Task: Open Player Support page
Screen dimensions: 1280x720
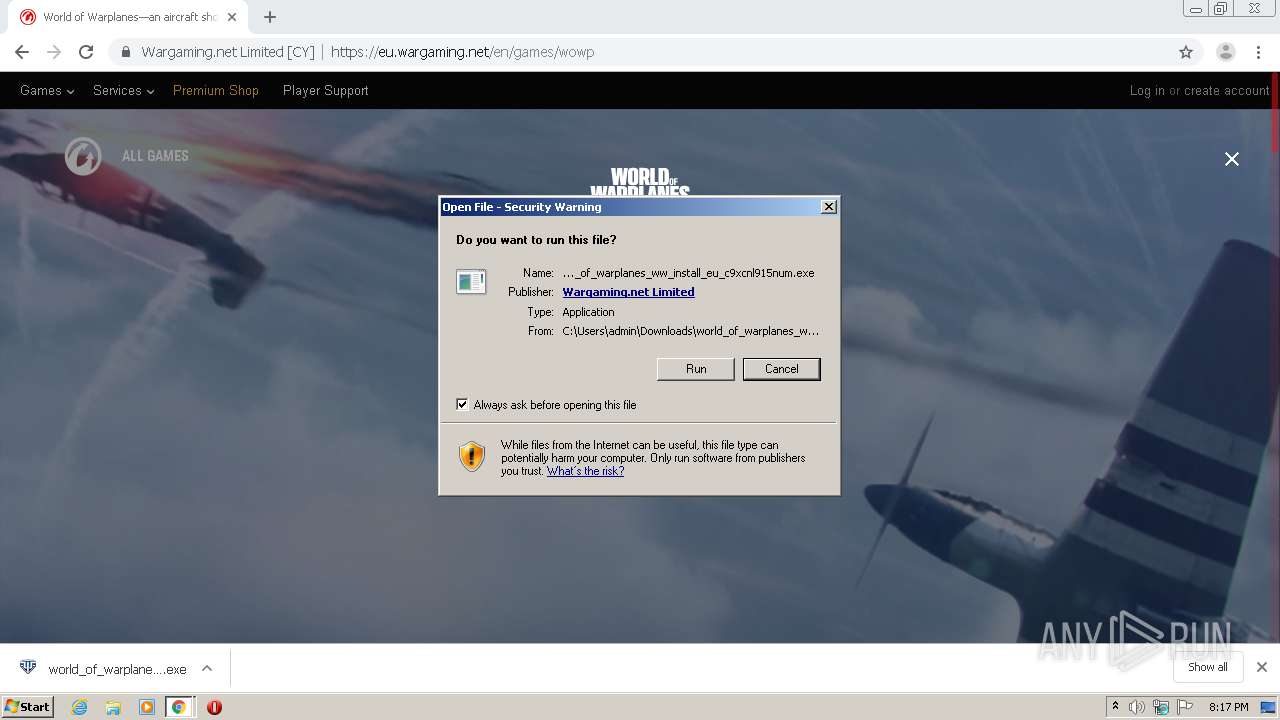Action: click(x=326, y=90)
